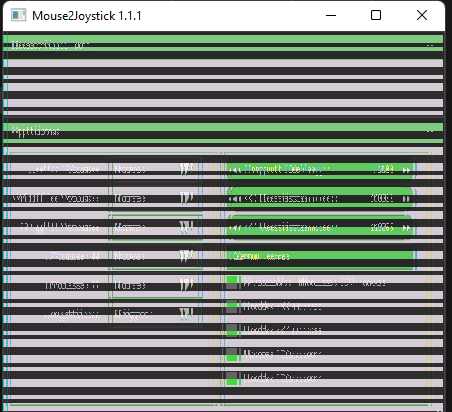
Task: Open the Right Mouse binding dropdown
Action: 156,228
